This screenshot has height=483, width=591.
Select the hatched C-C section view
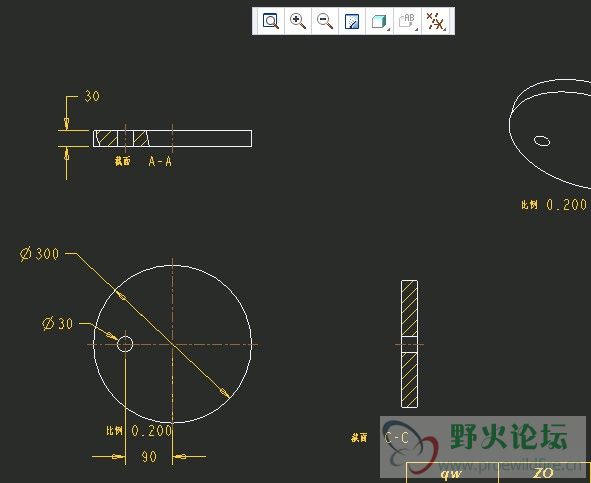click(x=409, y=344)
